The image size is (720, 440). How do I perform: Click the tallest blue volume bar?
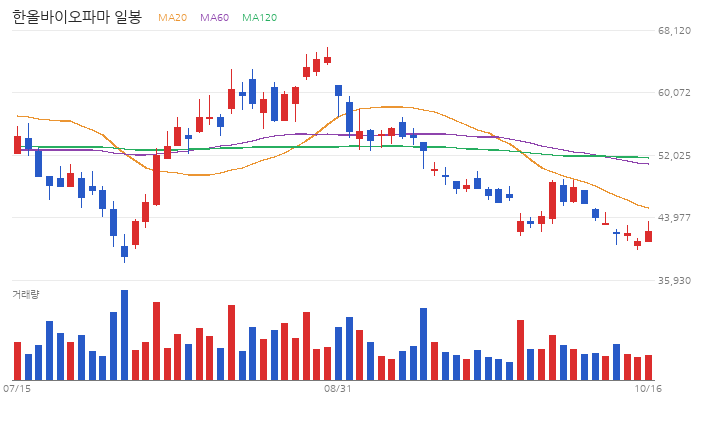124,335
